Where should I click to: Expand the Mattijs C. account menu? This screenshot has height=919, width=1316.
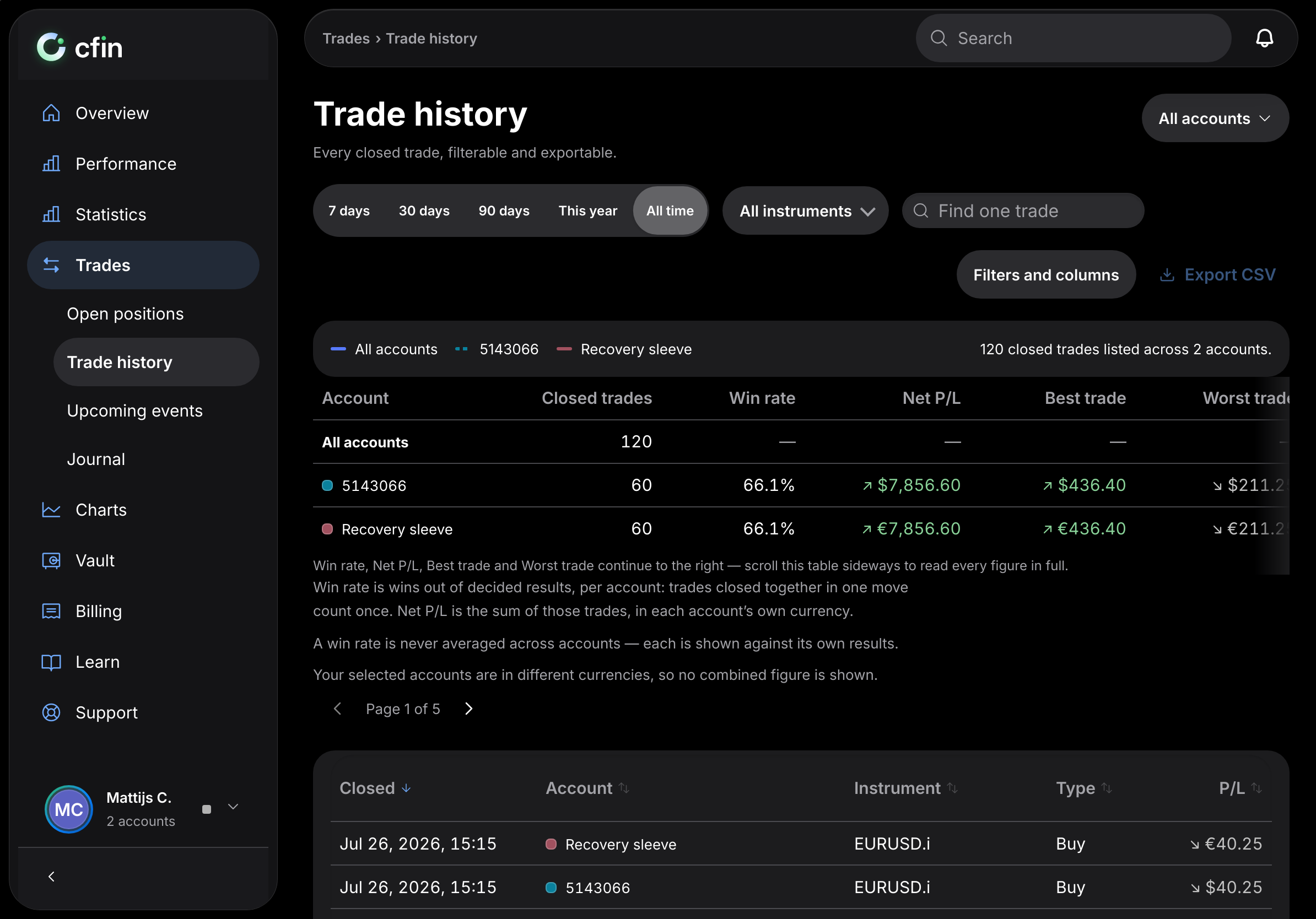tap(233, 807)
